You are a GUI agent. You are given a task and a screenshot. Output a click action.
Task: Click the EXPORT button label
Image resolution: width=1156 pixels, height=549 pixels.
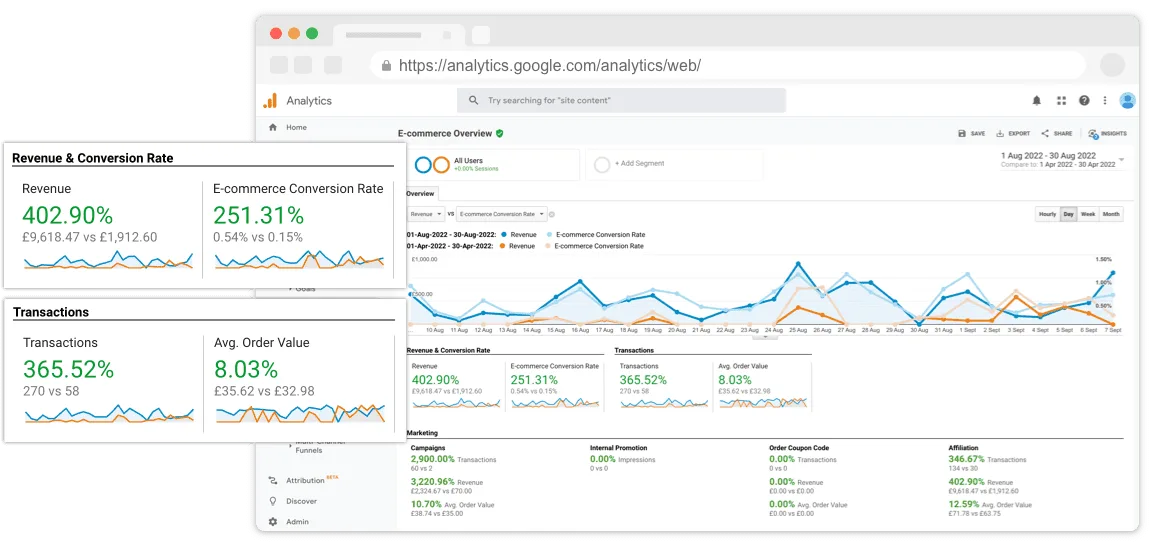[1019, 133]
